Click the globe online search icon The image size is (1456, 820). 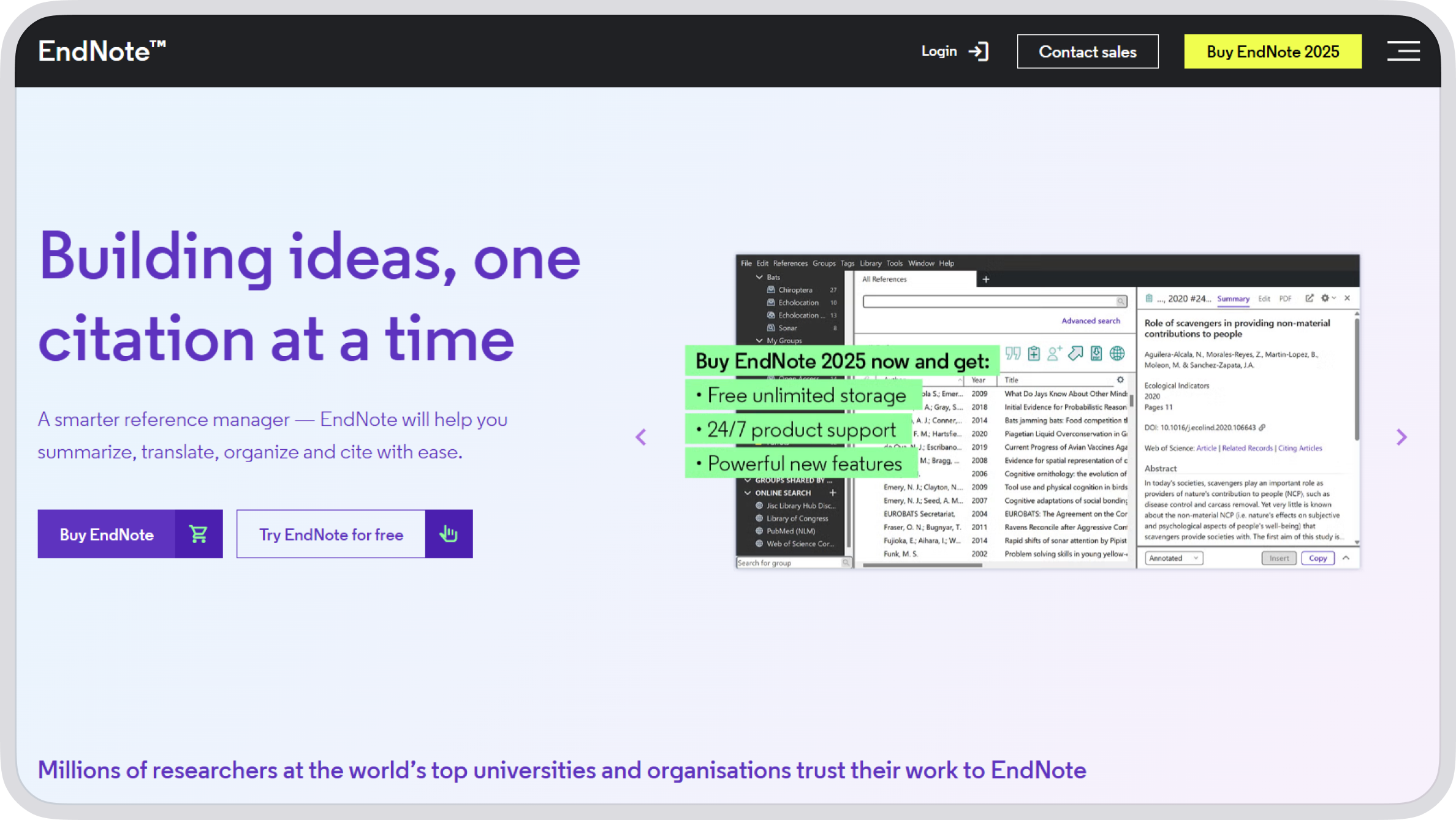point(1117,354)
